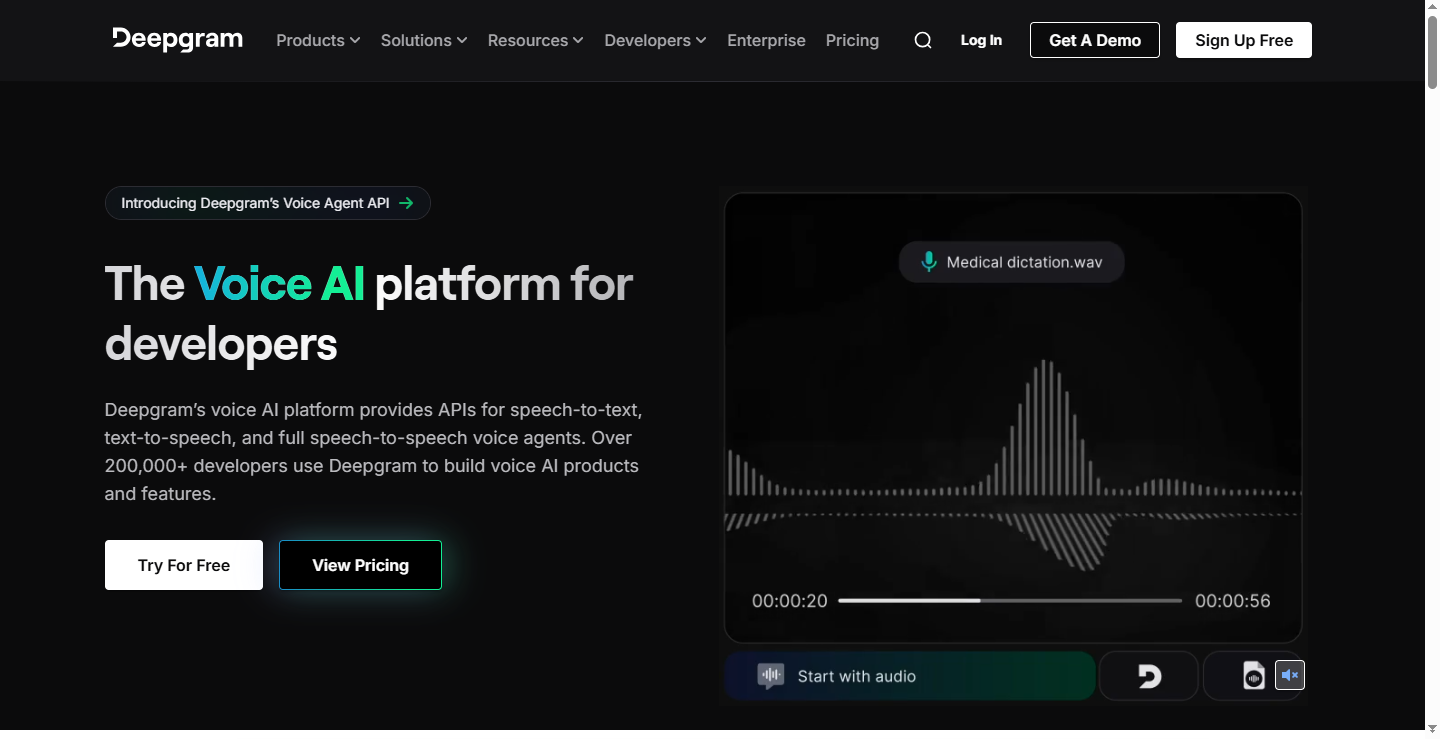Click the 00:00:56 total duration

(x=1233, y=601)
